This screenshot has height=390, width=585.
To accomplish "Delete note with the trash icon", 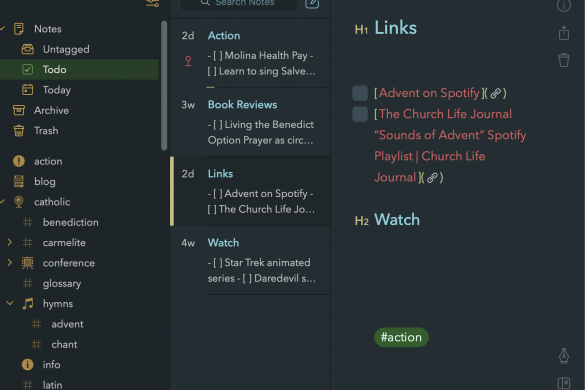I will pos(564,60).
